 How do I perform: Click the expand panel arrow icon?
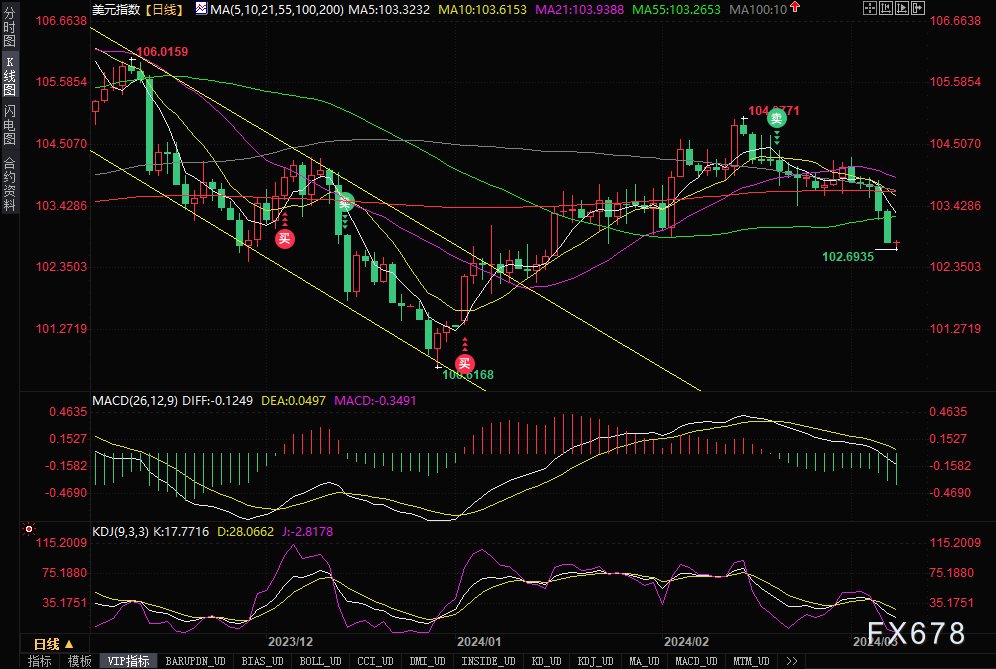[x=918, y=8]
